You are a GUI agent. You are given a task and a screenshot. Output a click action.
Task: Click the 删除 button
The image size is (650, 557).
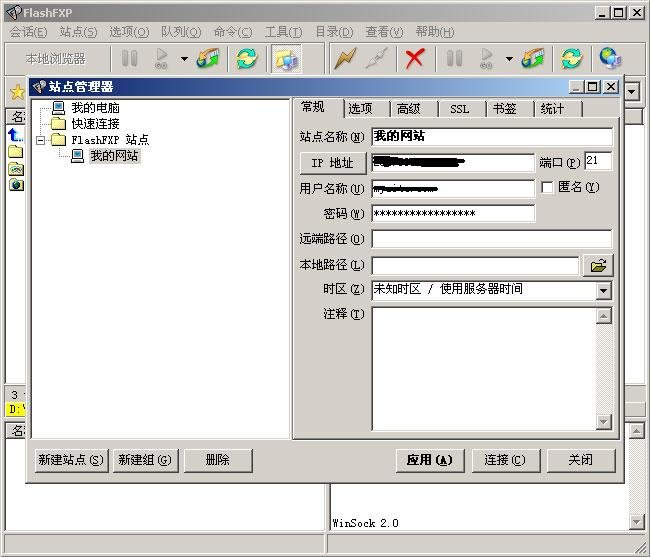[x=218, y=460]
